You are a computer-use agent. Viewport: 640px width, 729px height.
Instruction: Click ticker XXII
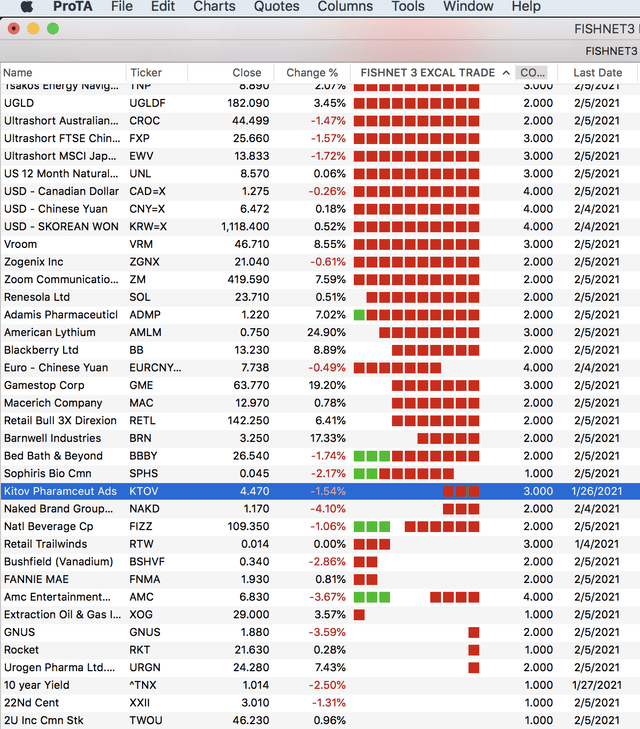[x=139, y=703]
